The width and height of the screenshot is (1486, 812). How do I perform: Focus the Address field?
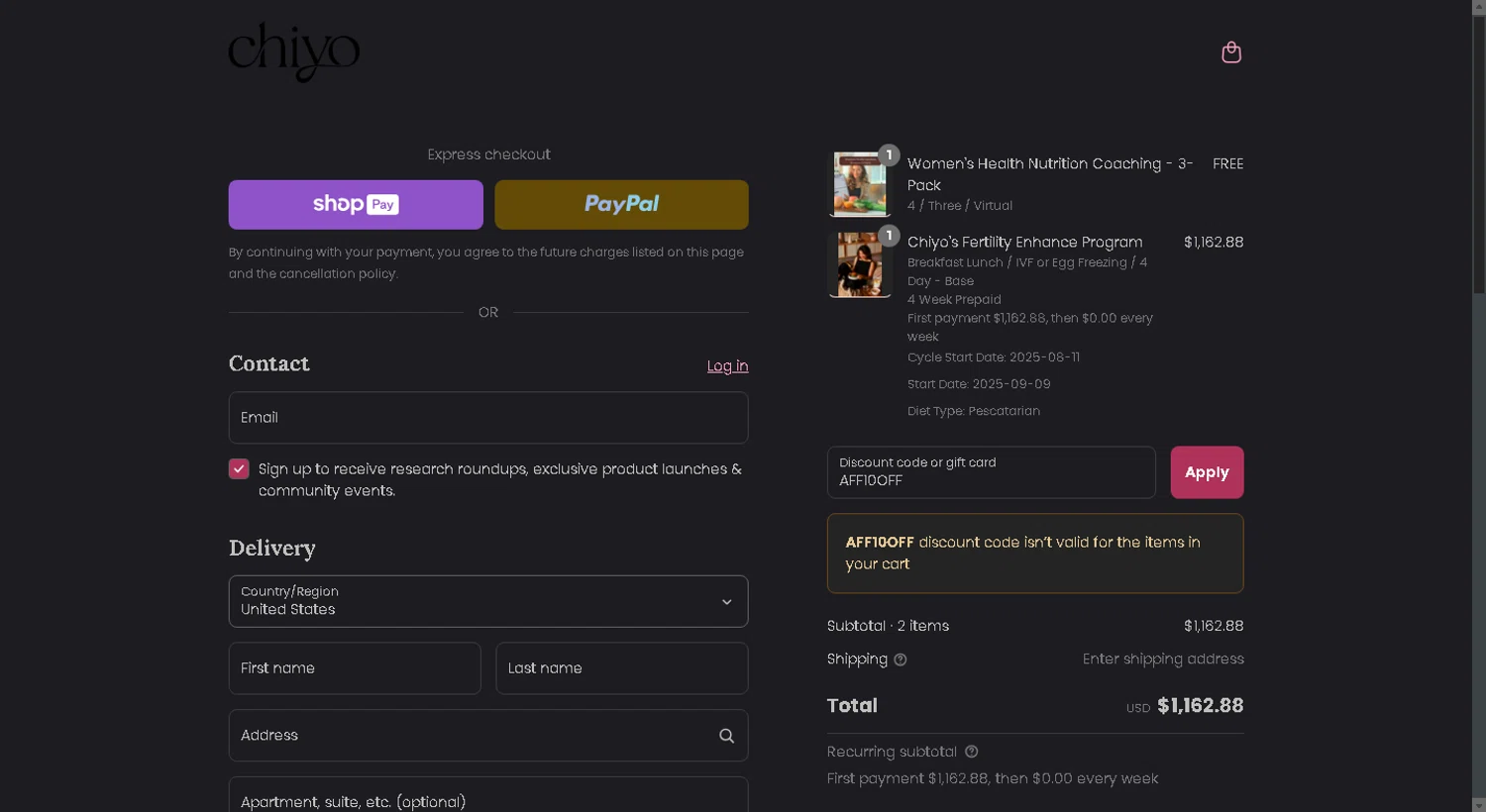[488, 736]
